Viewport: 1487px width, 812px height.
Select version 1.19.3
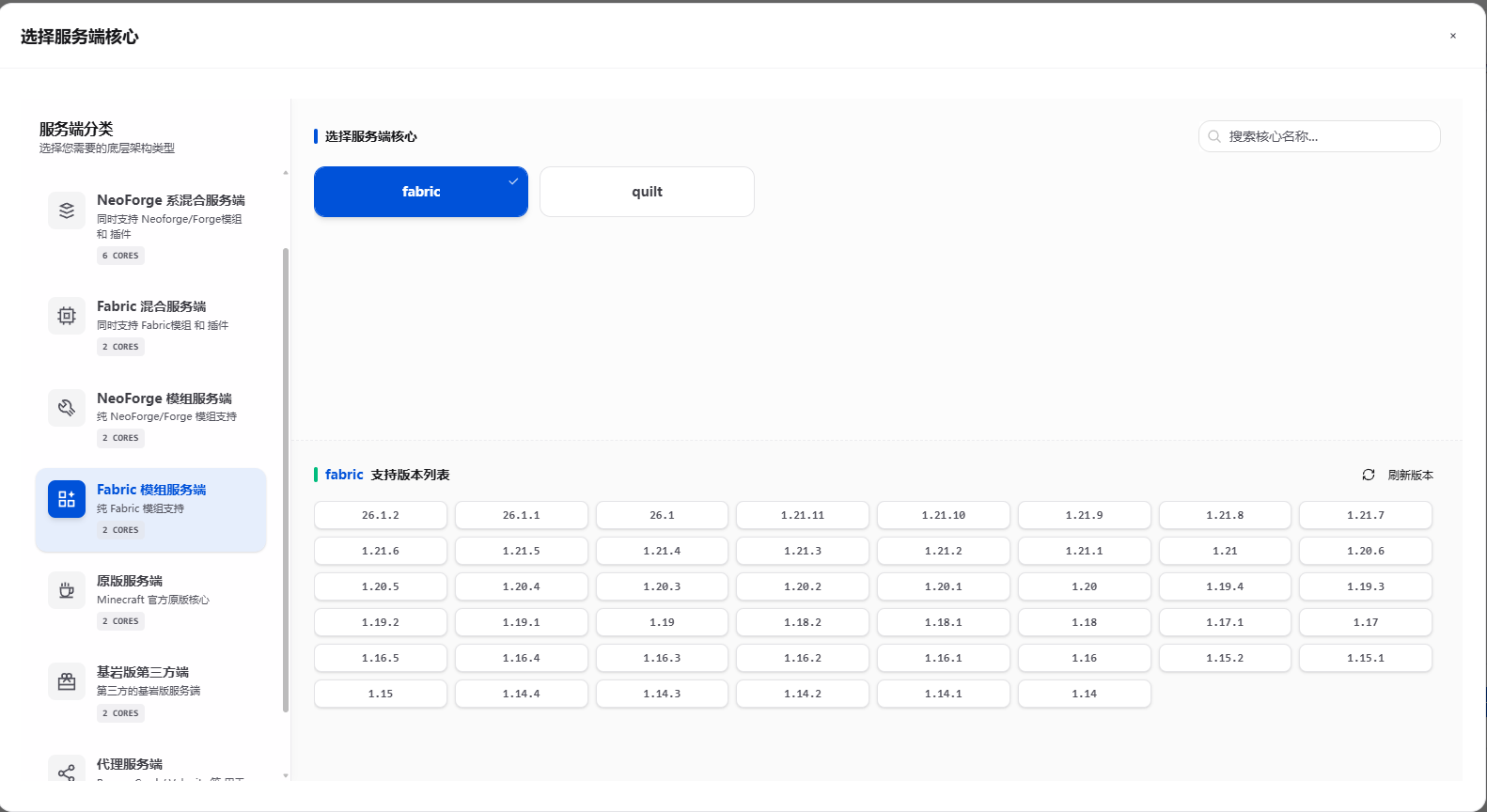coord(1366,586)
